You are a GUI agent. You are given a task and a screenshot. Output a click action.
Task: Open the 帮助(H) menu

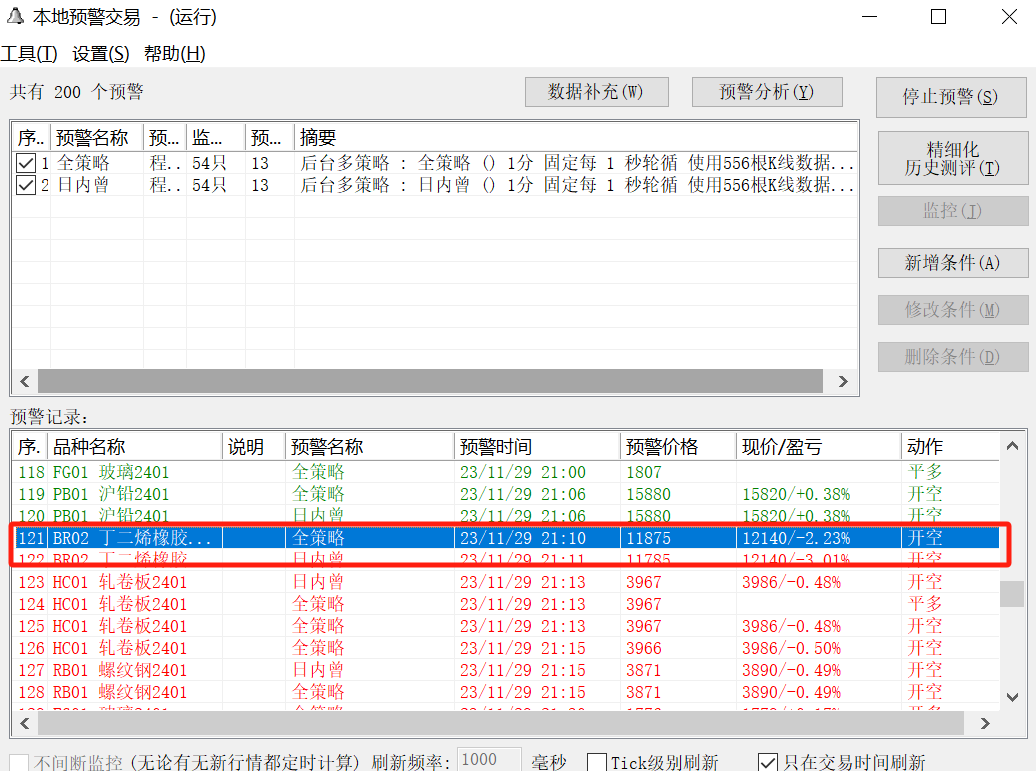pos(174,54)
